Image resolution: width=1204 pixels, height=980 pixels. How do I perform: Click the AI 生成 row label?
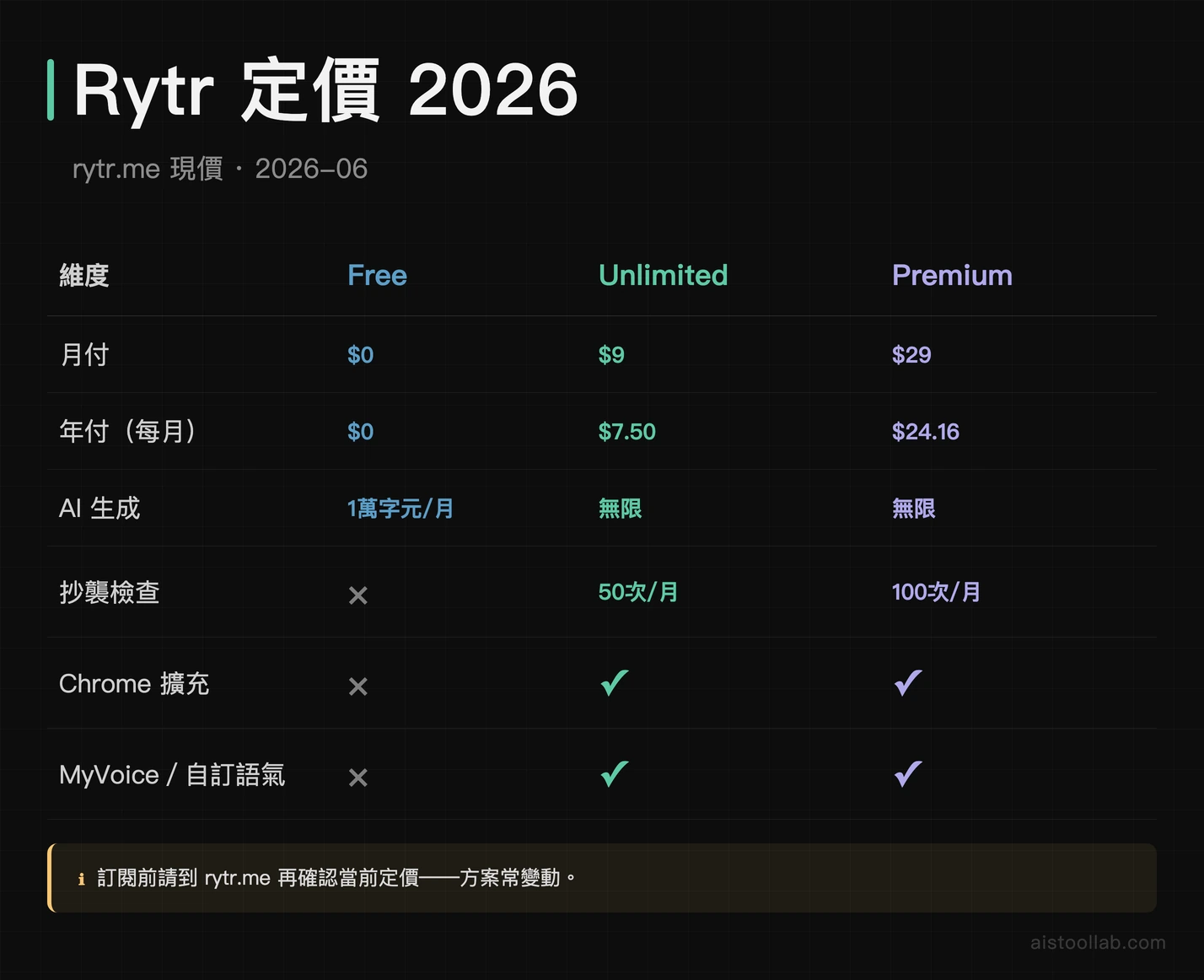[x=99, y=508]
